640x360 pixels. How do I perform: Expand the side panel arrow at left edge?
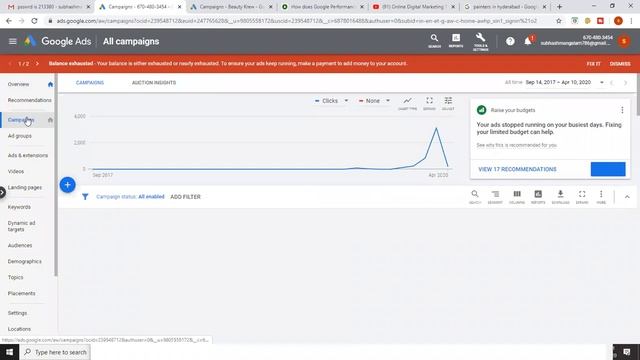2,192
